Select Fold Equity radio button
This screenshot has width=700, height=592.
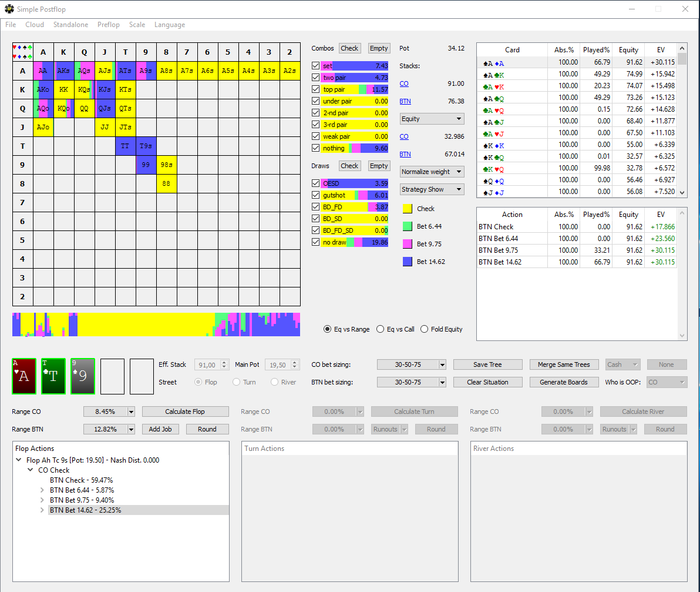(x=424, y=329)
